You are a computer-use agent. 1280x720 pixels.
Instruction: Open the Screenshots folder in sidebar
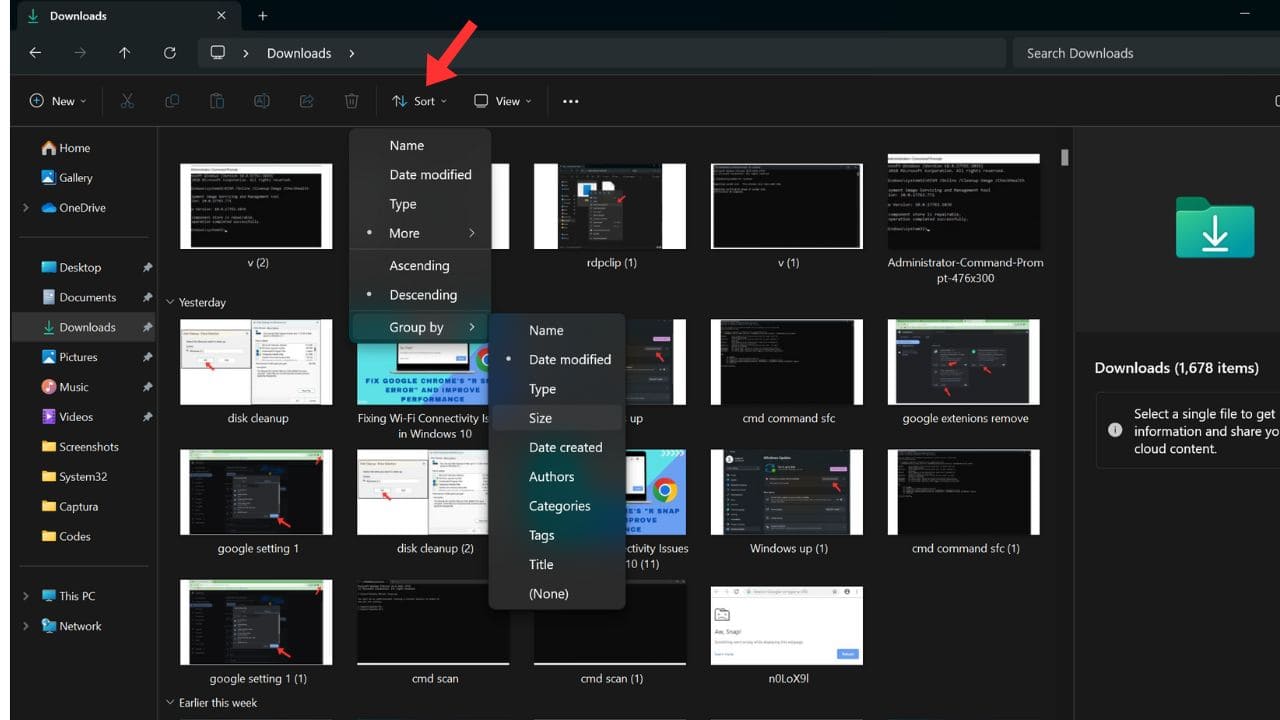pos(80,447)
